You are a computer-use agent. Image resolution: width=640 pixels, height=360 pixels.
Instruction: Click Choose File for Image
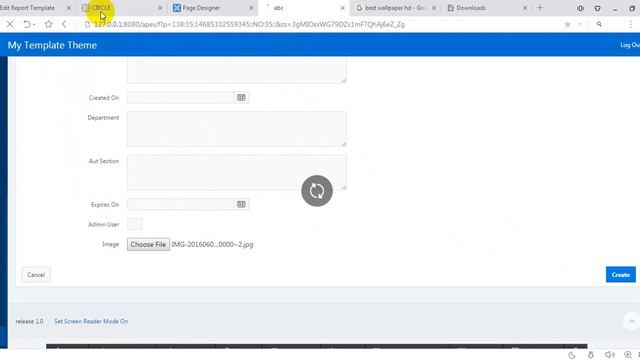tap(148, 244)
